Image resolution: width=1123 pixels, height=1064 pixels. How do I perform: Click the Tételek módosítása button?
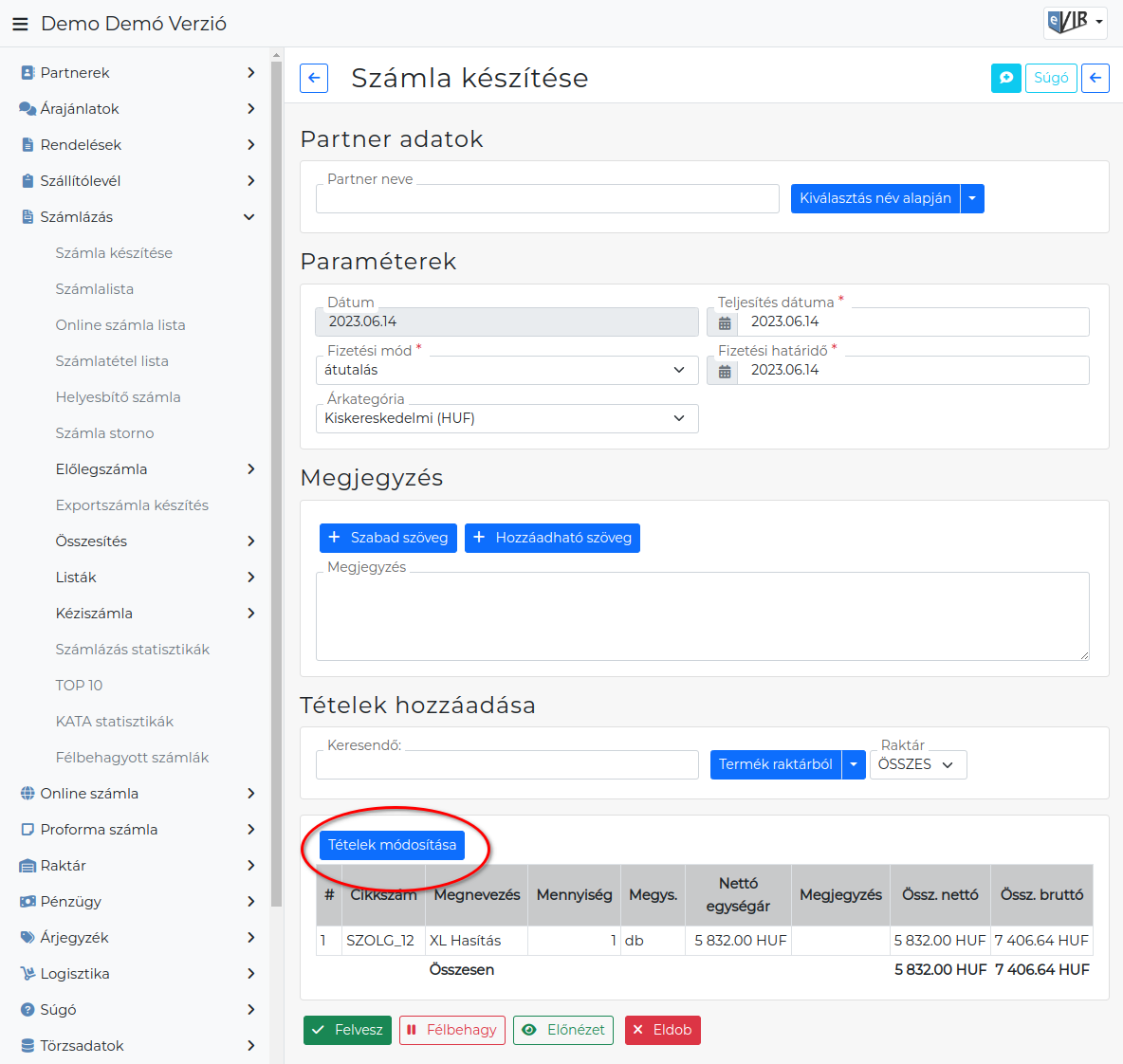pyautogui.click(x=392, y=845)
